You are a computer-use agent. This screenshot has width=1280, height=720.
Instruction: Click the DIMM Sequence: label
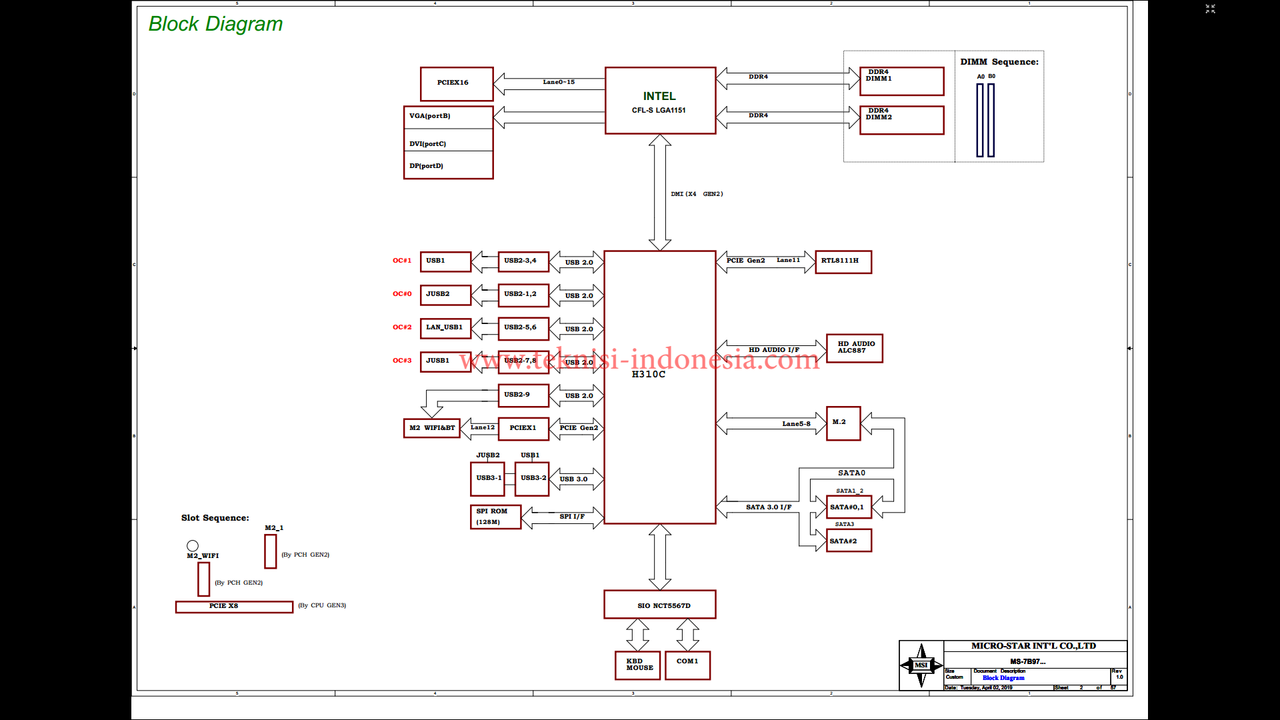[999, 62]
